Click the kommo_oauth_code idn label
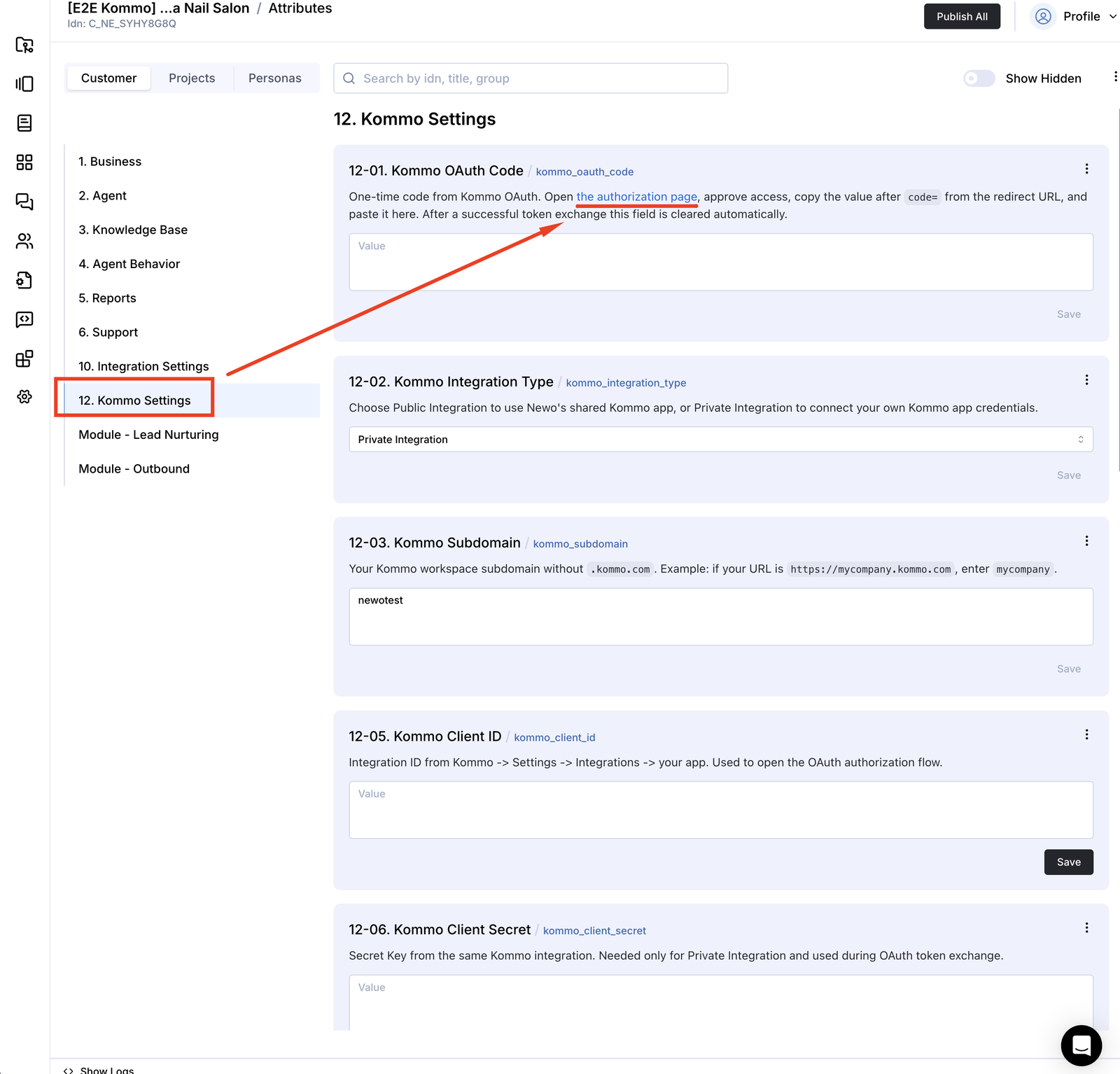The height and width of the screenshot is (1074, 1120). click(584, 172)
